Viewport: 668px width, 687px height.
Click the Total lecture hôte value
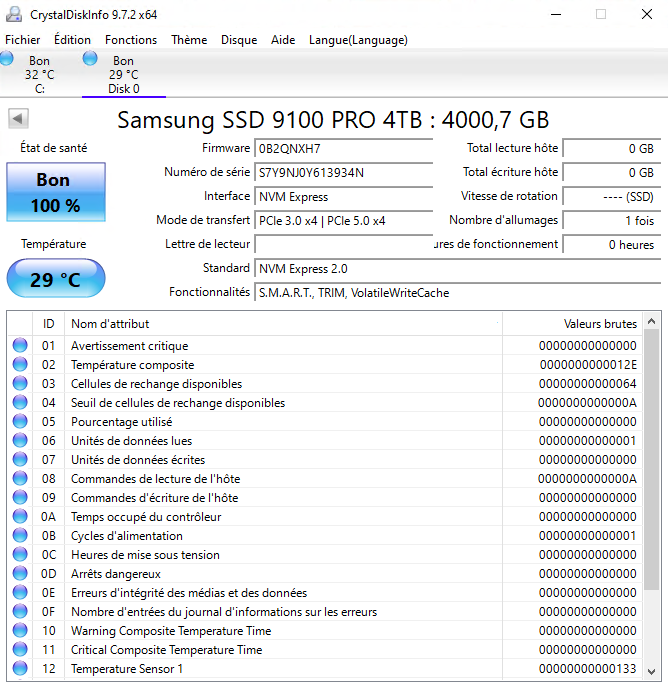click(611, 149)
